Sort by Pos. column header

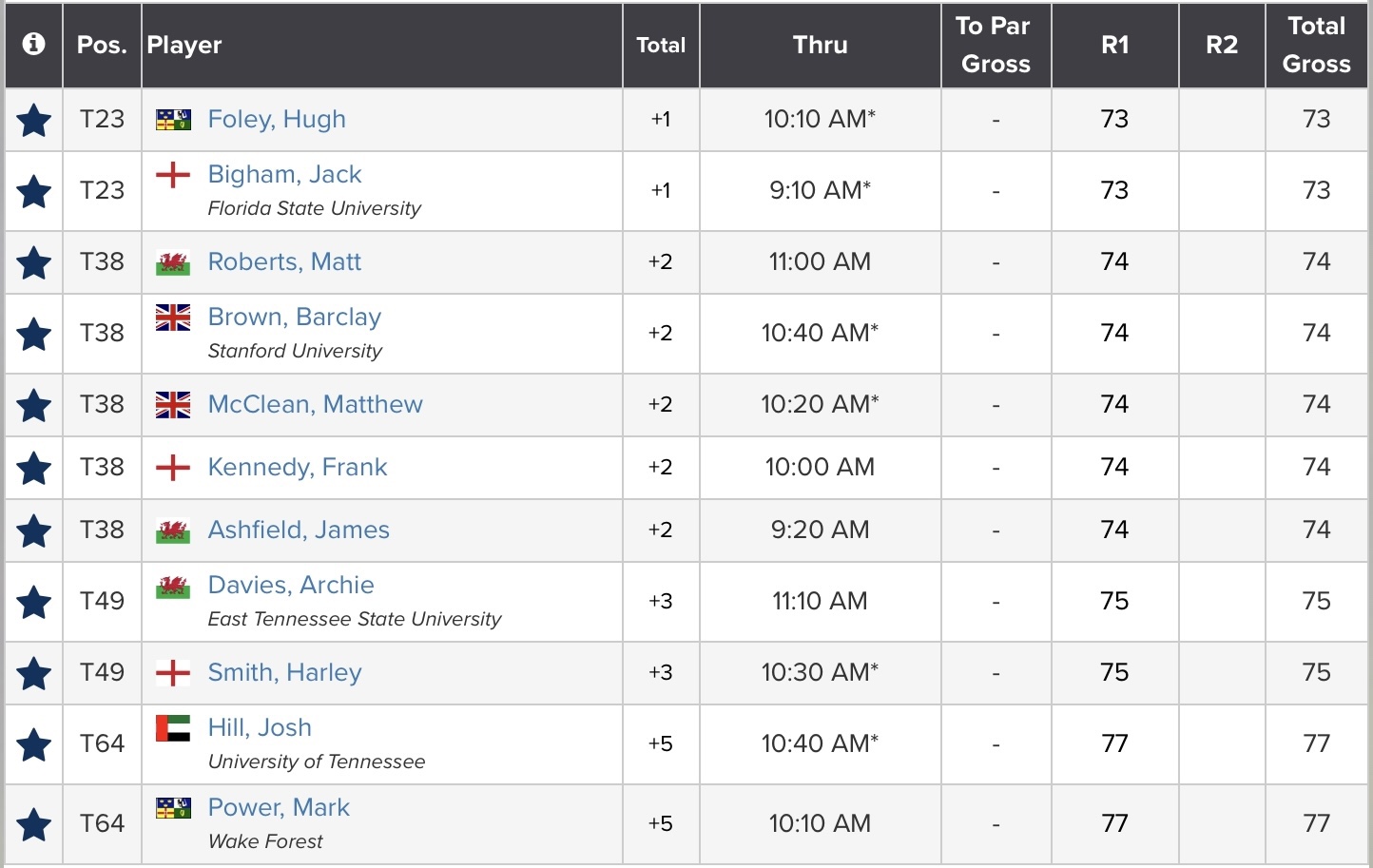(102, 45)
